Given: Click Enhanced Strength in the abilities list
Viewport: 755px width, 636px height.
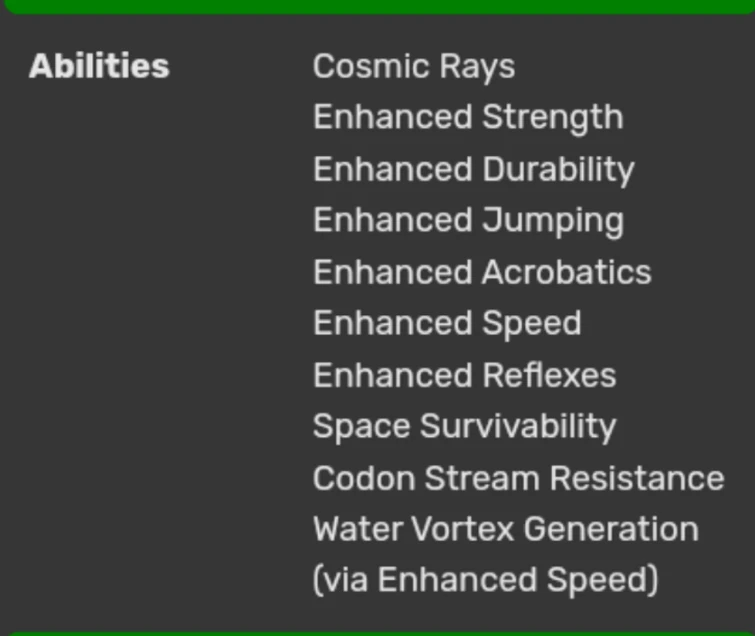Looking at the screenshot, I should pos(469,118).
